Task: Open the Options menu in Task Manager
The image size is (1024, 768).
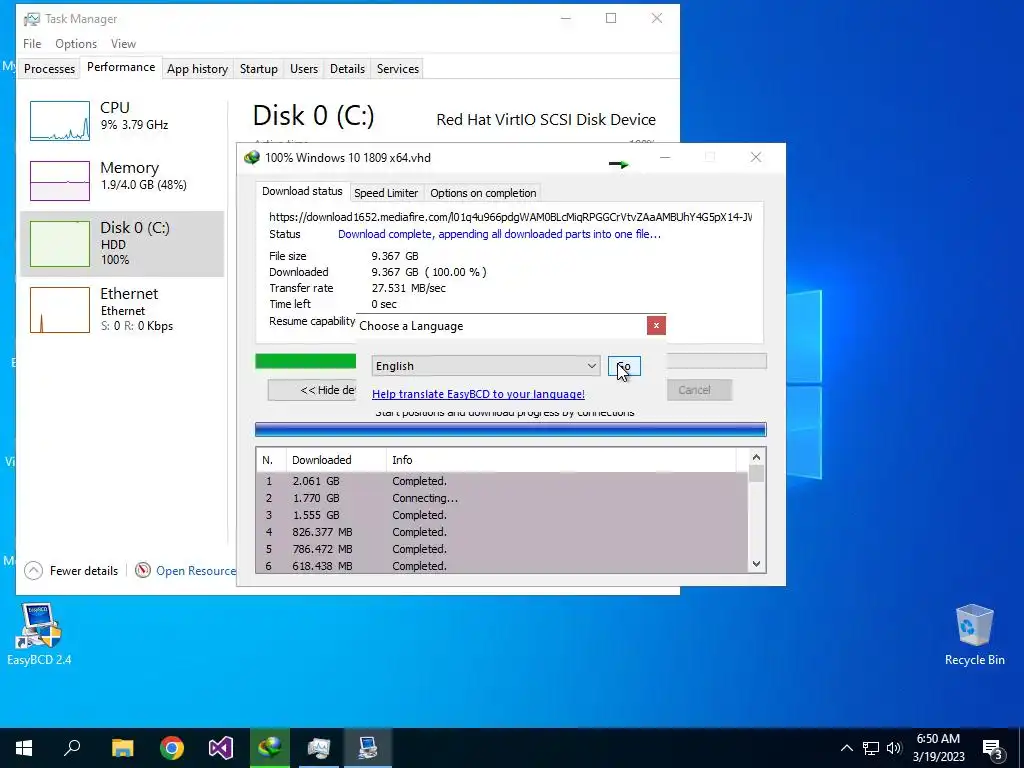Action: [76, 44]
